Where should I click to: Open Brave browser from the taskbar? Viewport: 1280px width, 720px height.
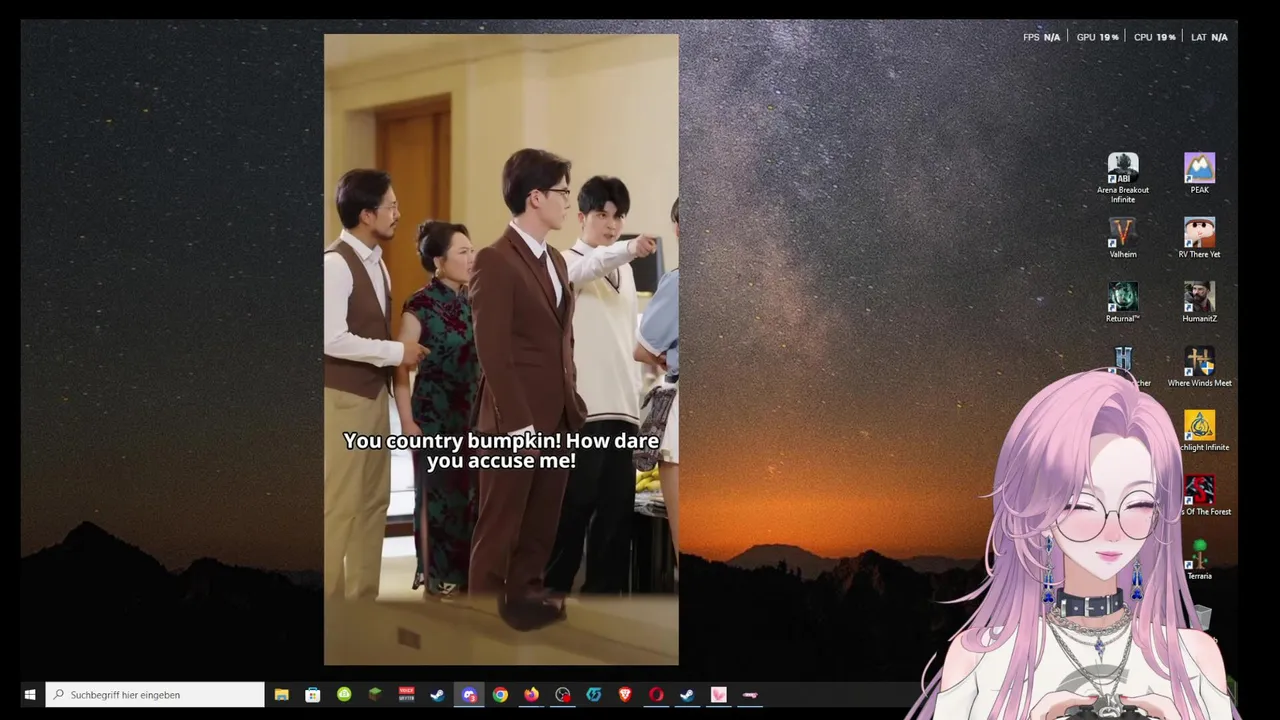pos(625,694)
